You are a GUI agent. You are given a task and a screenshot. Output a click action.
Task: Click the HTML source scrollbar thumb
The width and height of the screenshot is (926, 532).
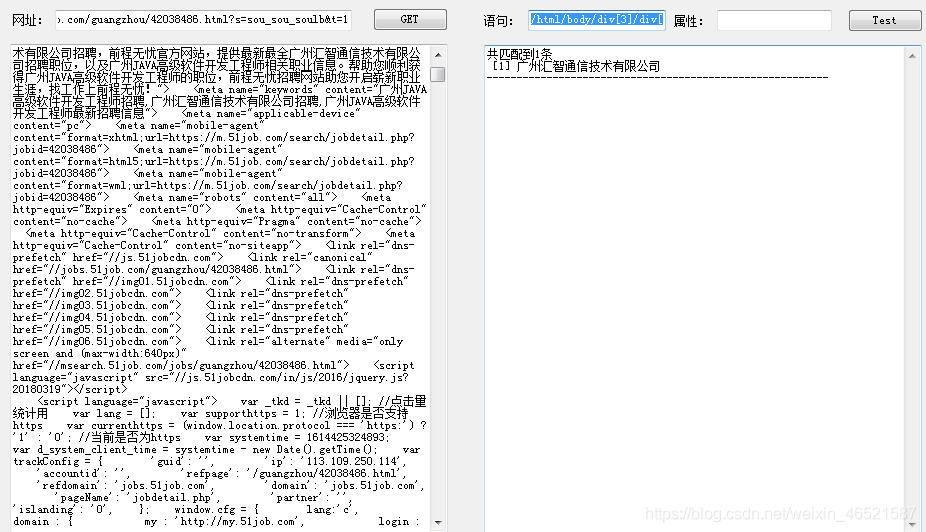(438, 74)
